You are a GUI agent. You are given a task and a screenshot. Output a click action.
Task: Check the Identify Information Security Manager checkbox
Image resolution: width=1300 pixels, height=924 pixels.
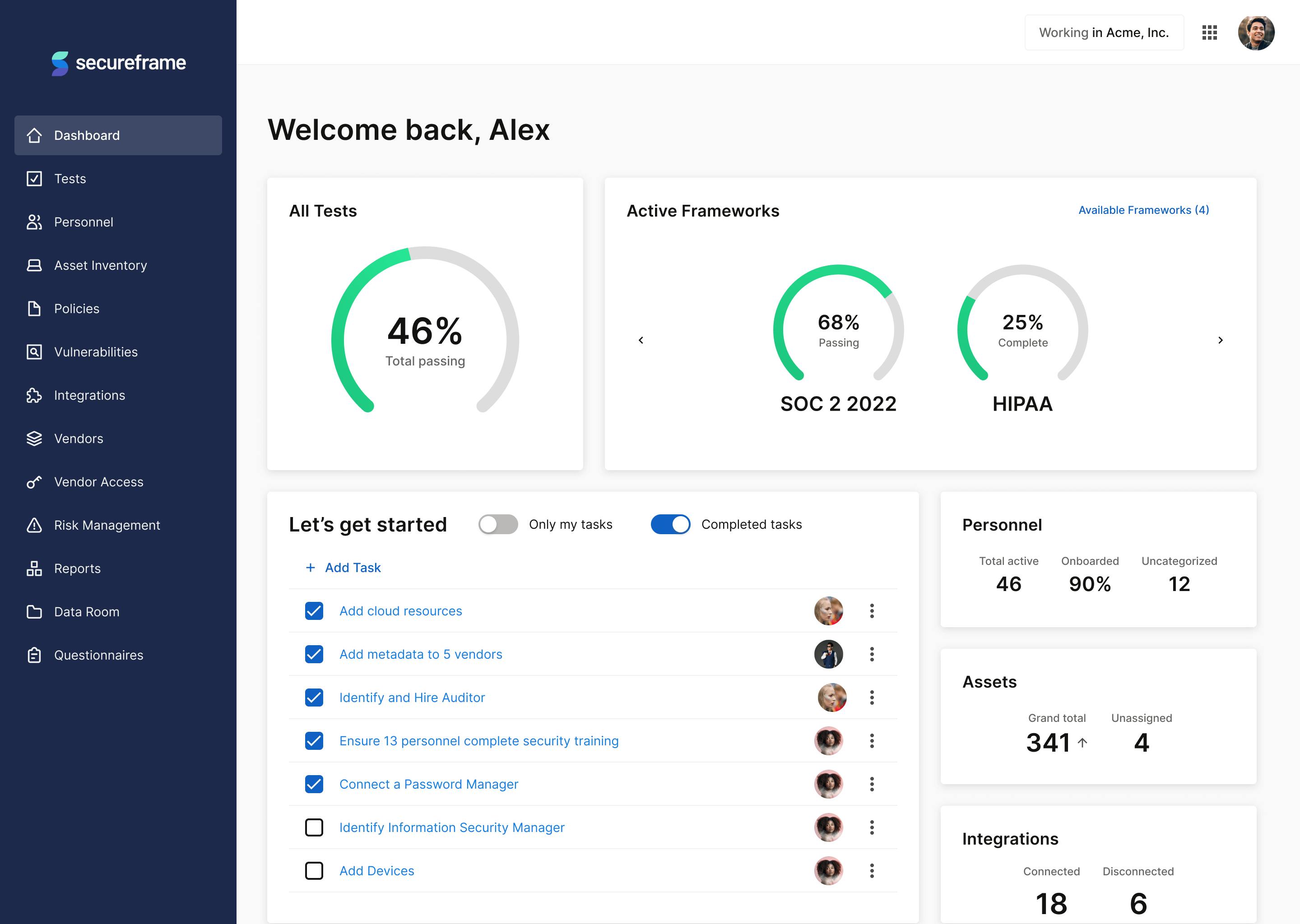tap(314, 827)
